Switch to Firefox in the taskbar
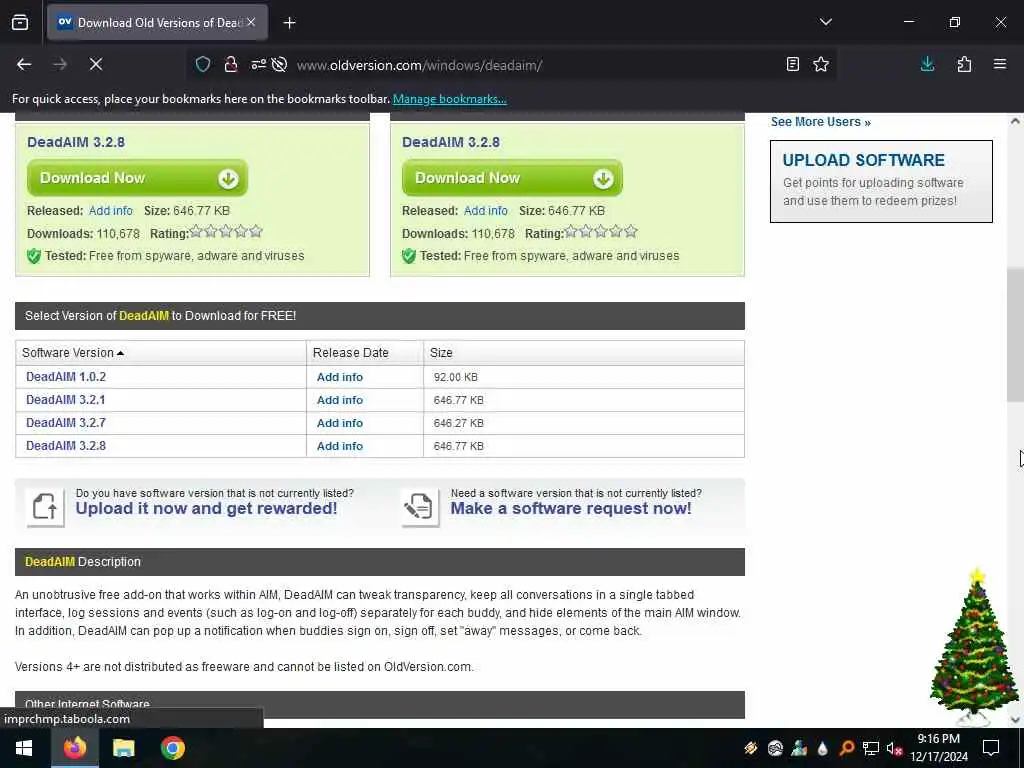This screenshot has width=1024, height=768. [75, 748]
